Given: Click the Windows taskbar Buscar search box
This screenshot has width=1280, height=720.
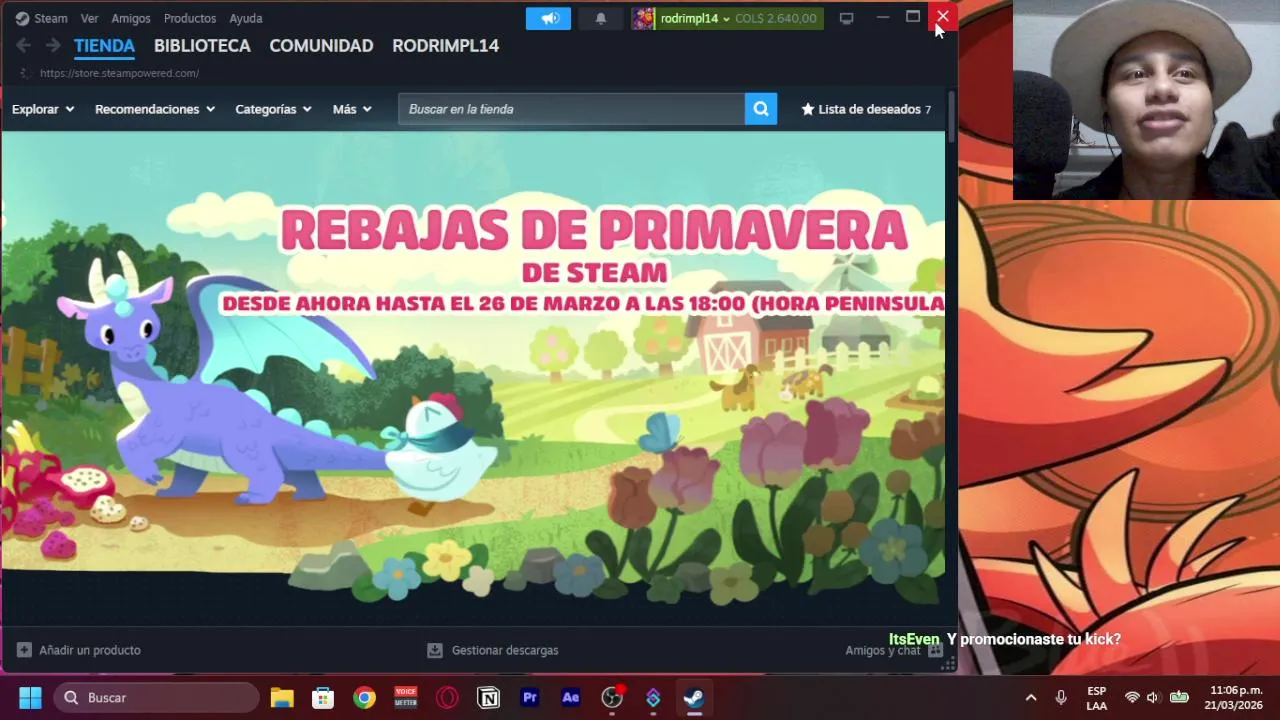Looking at the screenshot, I should tap(155, 697).
